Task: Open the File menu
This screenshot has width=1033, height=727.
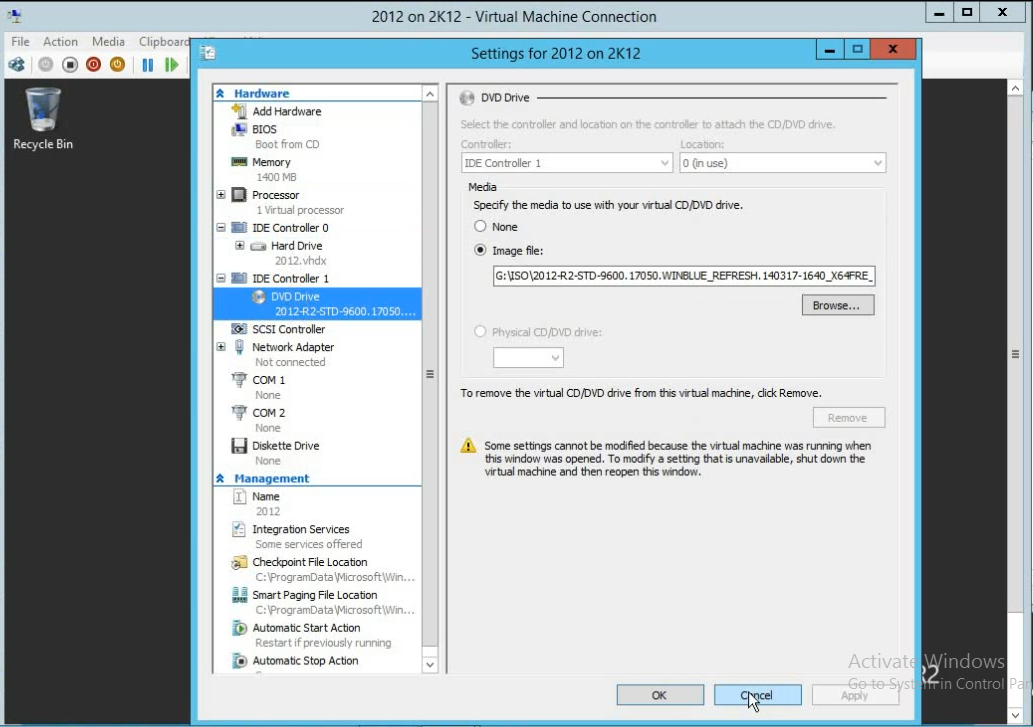Action: tap(20, 41)
